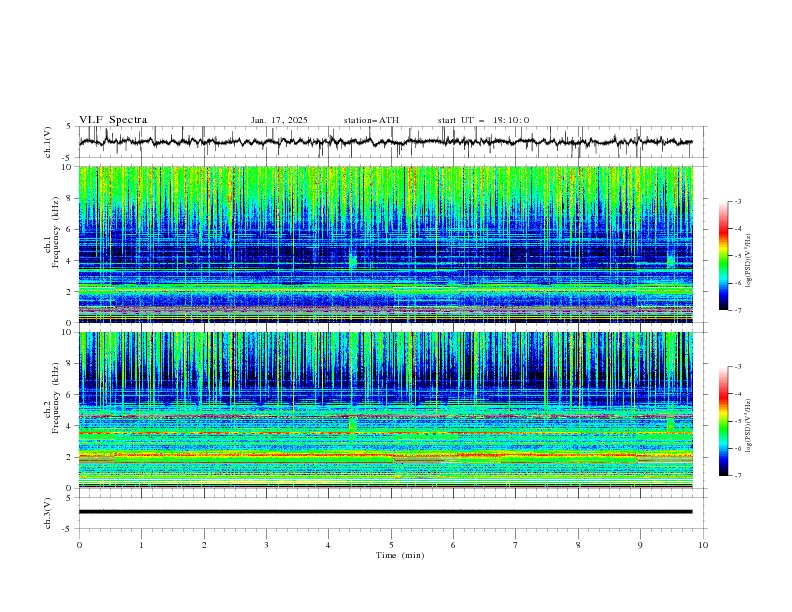Click the "start UT = 18:10:0" text

(483, 120)
